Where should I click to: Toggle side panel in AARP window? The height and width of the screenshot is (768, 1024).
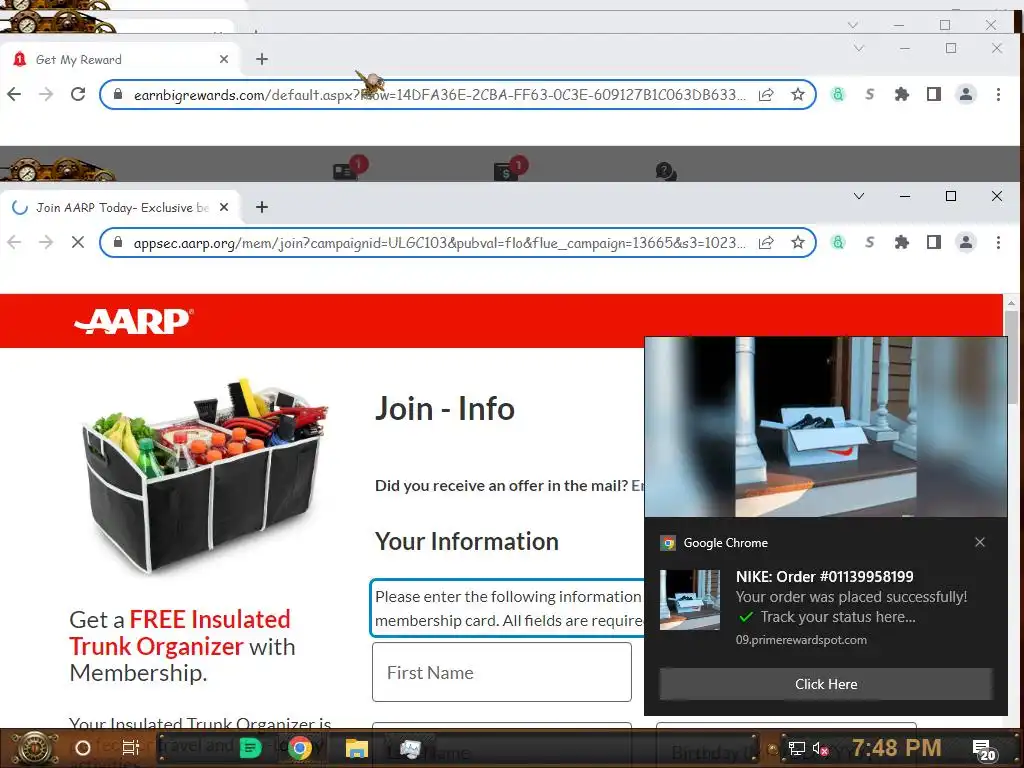tap(934, 242)
